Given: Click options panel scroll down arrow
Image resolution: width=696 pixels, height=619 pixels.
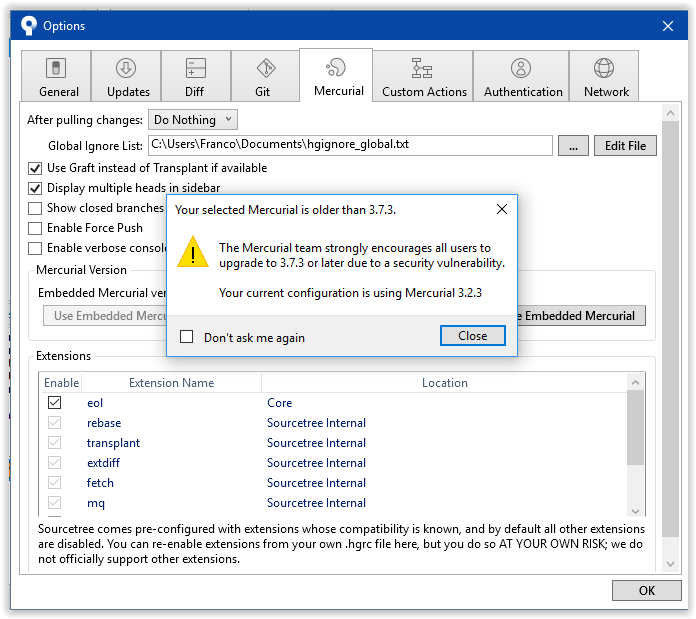Looking at the screenshot, I should pyautogui.click(x=670, y=564).
